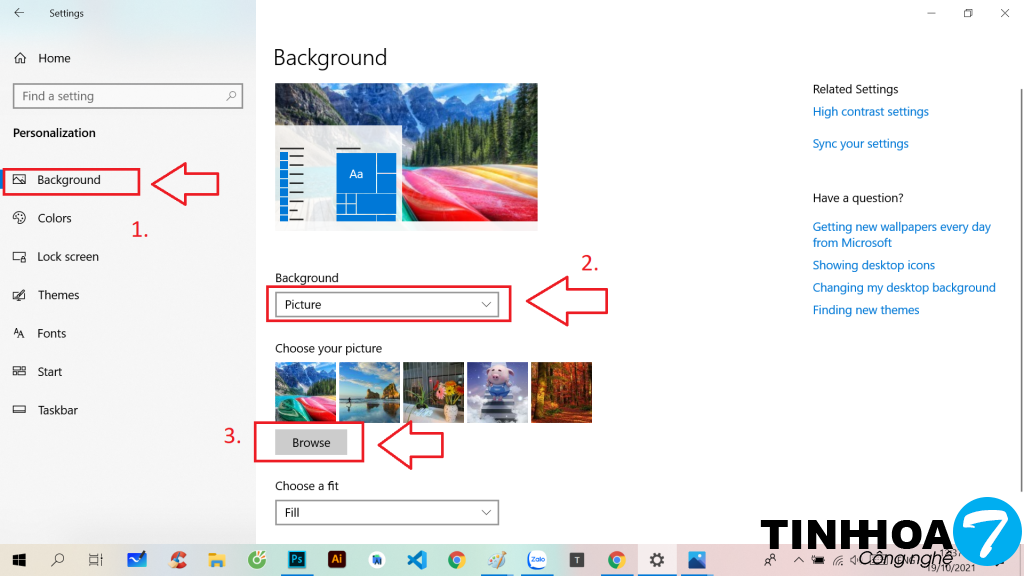Open Visual Studio Code from taskbar
The image size is (1024, 576).
tap(416, 560)
